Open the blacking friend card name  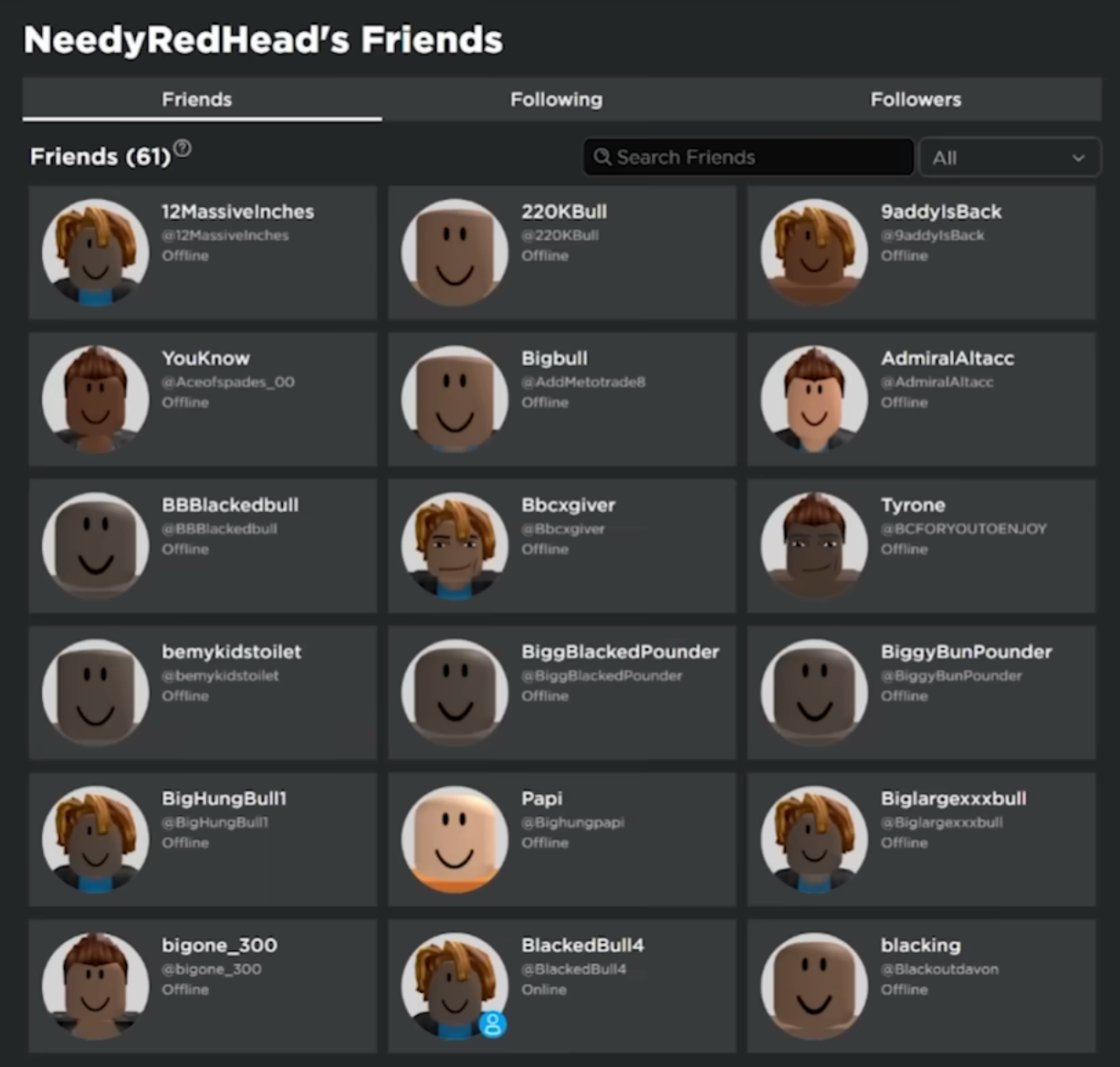pyautogui.click(x=920, y=946)
